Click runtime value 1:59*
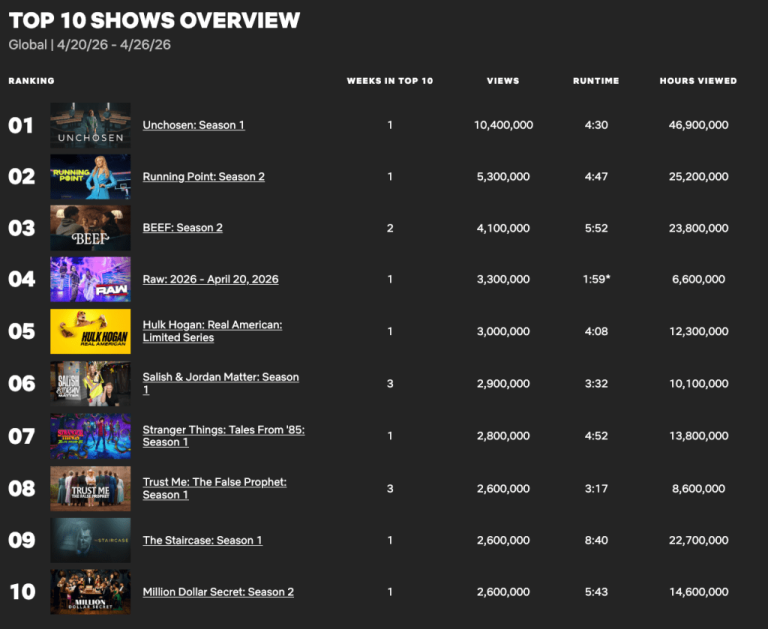Screen dimensions: 768x629 point(597,279)
